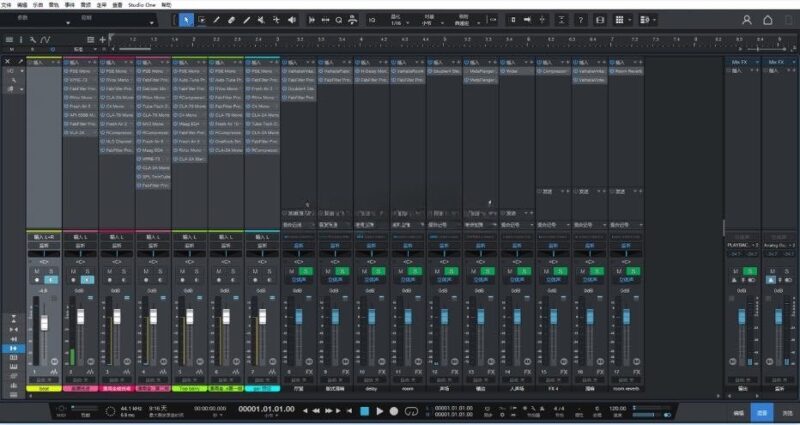Viewport: 800px width, 425px height.
Task: Open input dropdown of channel 1
Action: (x=44, y=237)
